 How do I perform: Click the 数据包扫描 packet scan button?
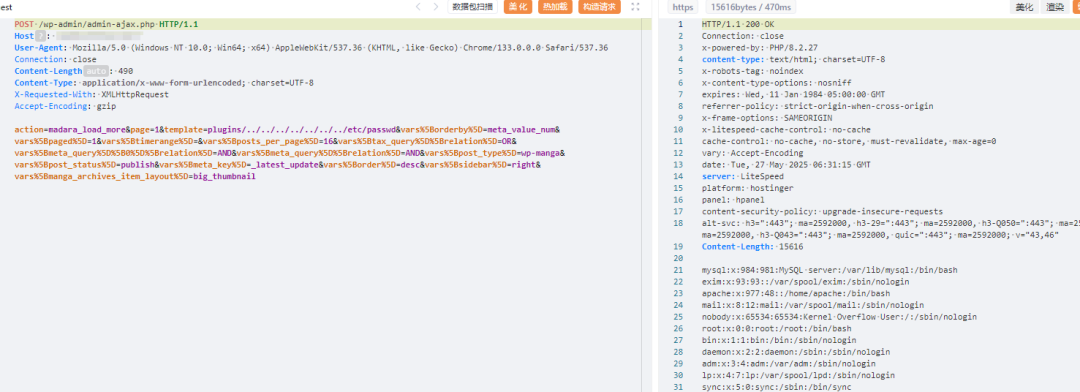coord(473,7)
